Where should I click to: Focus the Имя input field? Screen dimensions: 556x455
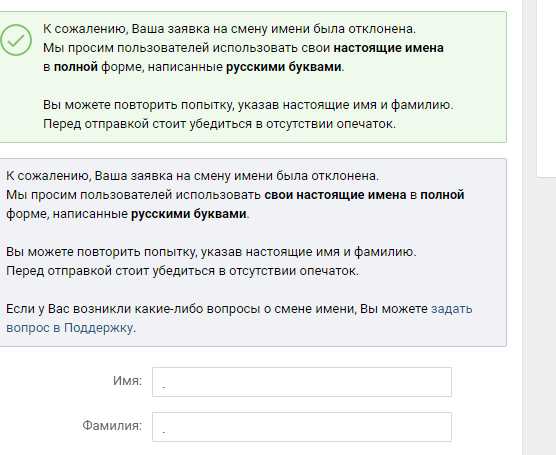pyautogui.click(x=302, y=382)
